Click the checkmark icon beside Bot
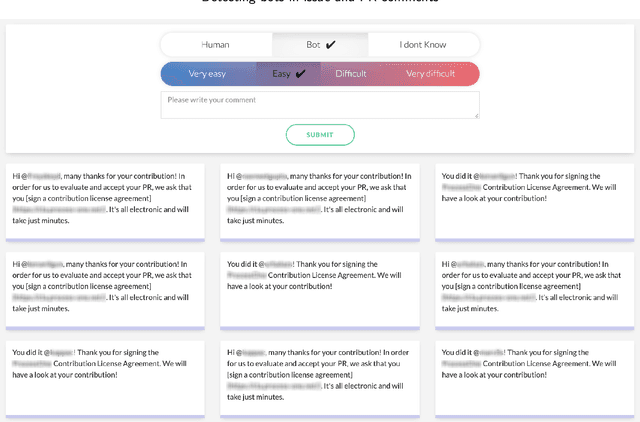 tap(331, 45)
